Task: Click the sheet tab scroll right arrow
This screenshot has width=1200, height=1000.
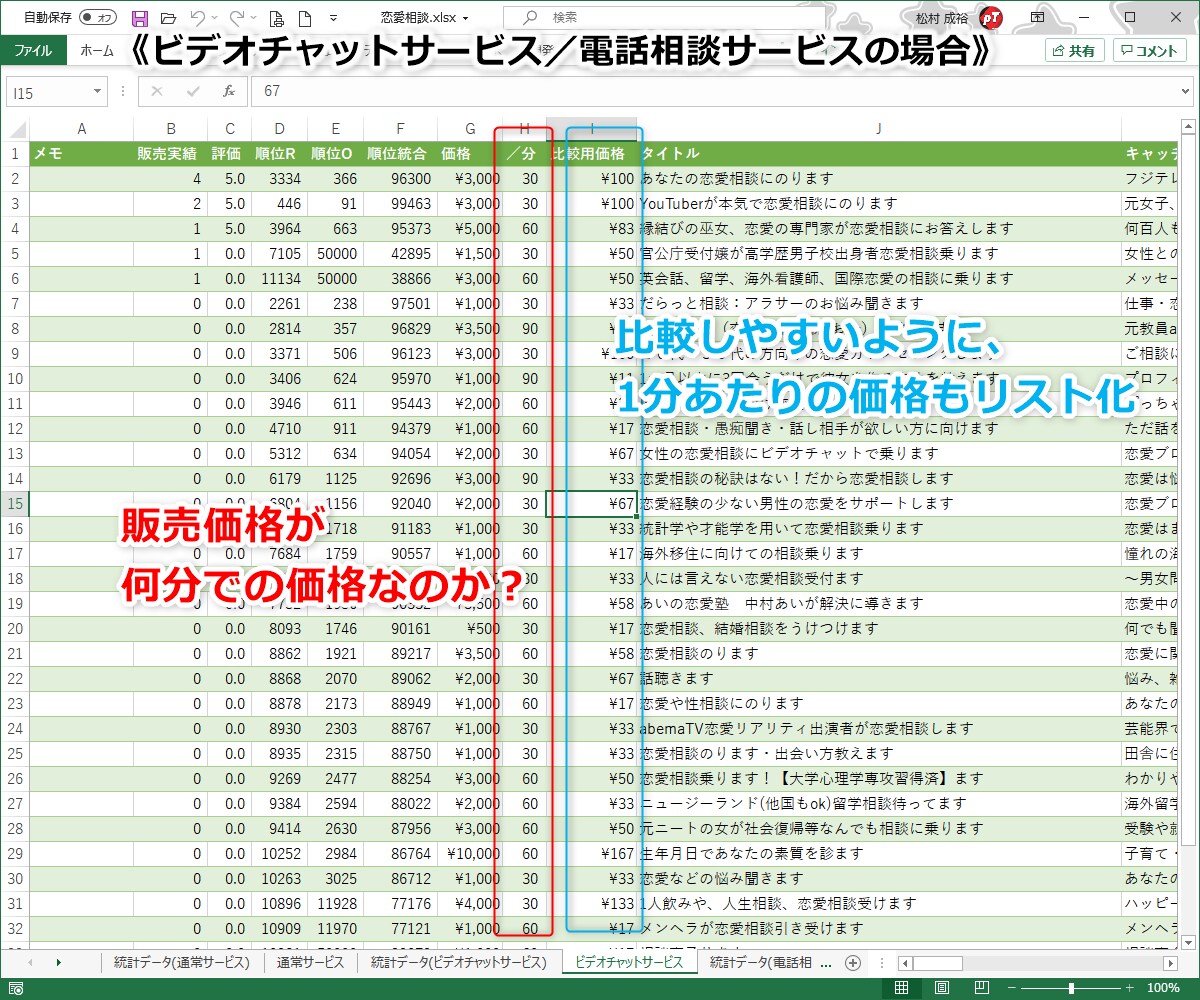Action: 58,962
